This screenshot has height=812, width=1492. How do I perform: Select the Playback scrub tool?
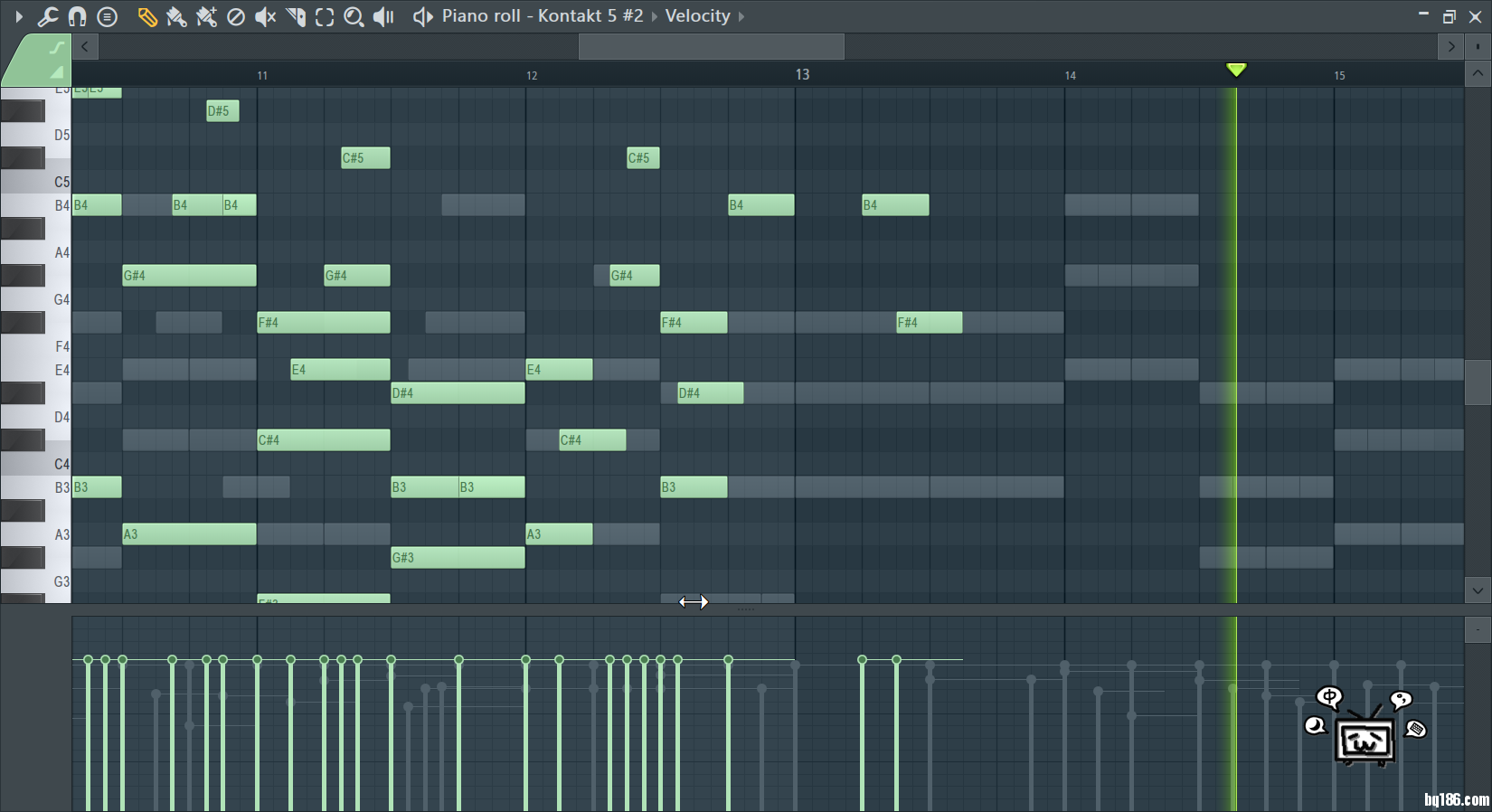click(384, 16)
